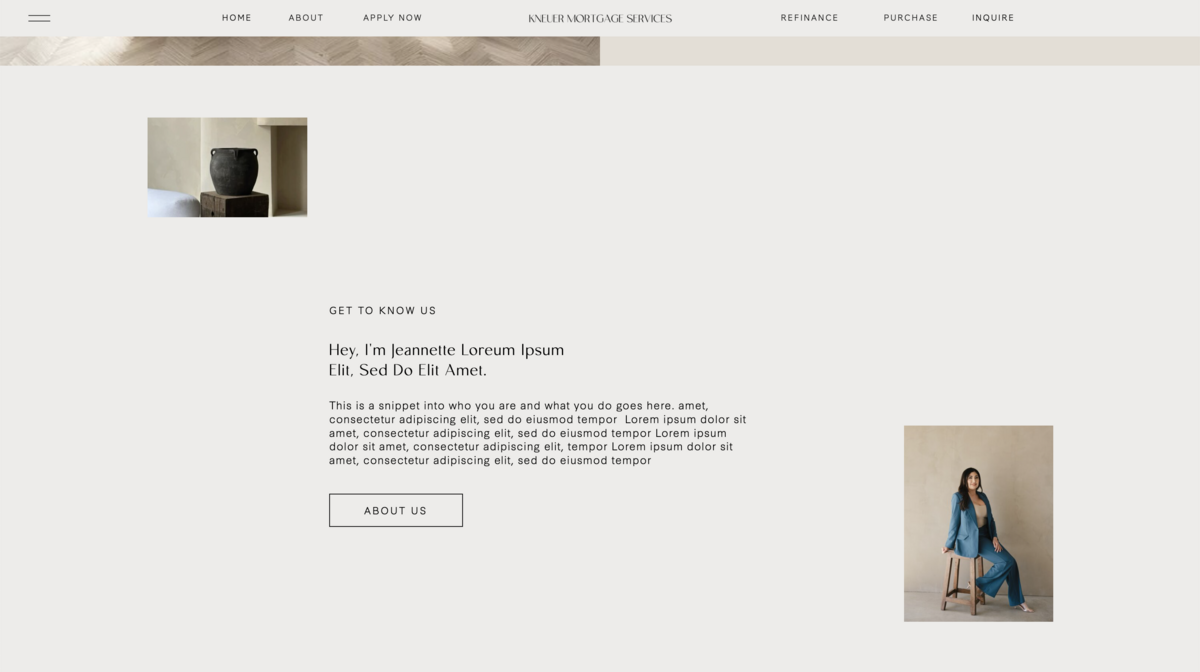The width and height of the screenshot is (1200, 672).
Task: Click the GET TO KNOW US label
Action: point(383,311)
